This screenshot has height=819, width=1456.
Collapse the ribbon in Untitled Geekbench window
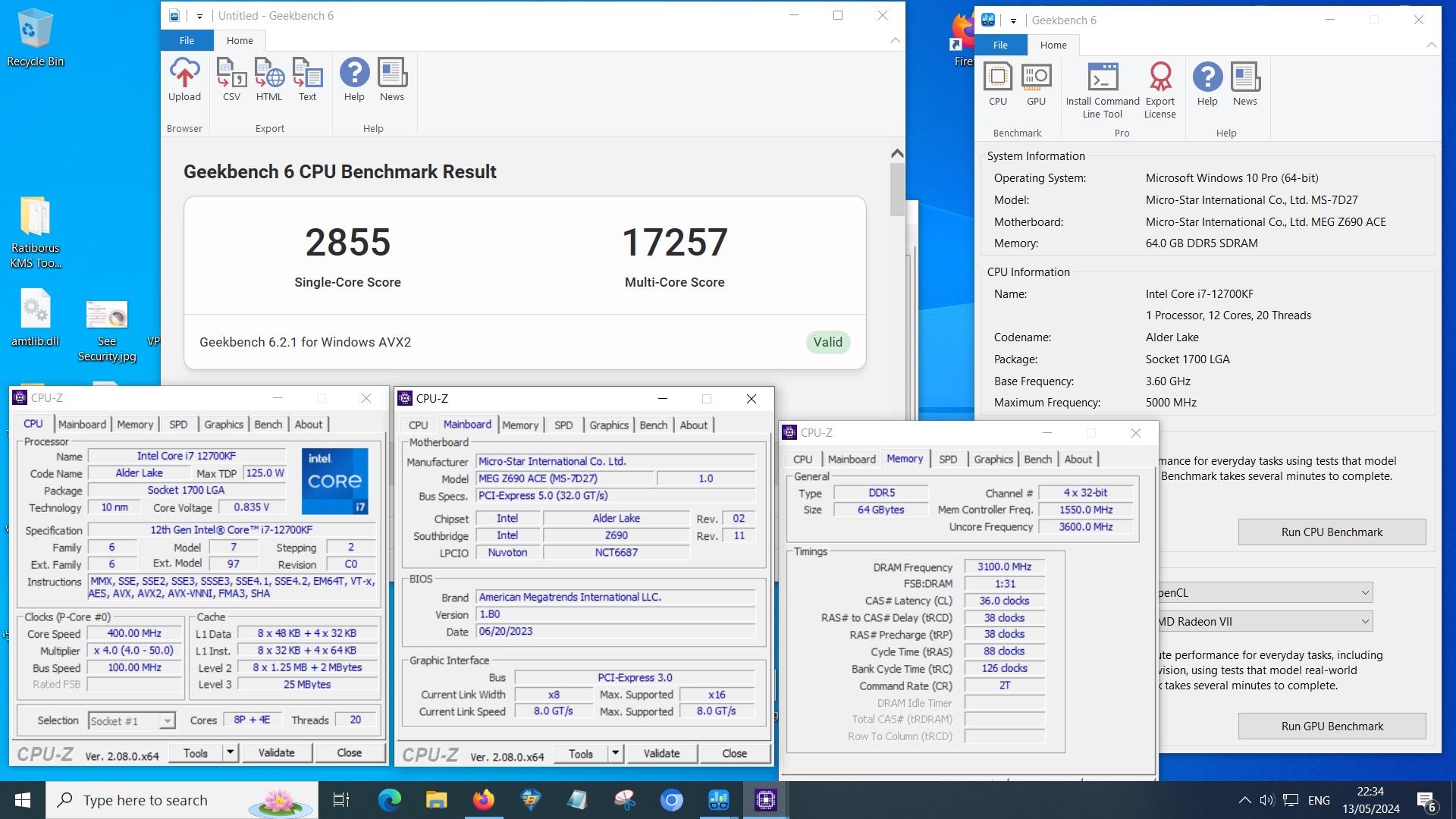896,40
